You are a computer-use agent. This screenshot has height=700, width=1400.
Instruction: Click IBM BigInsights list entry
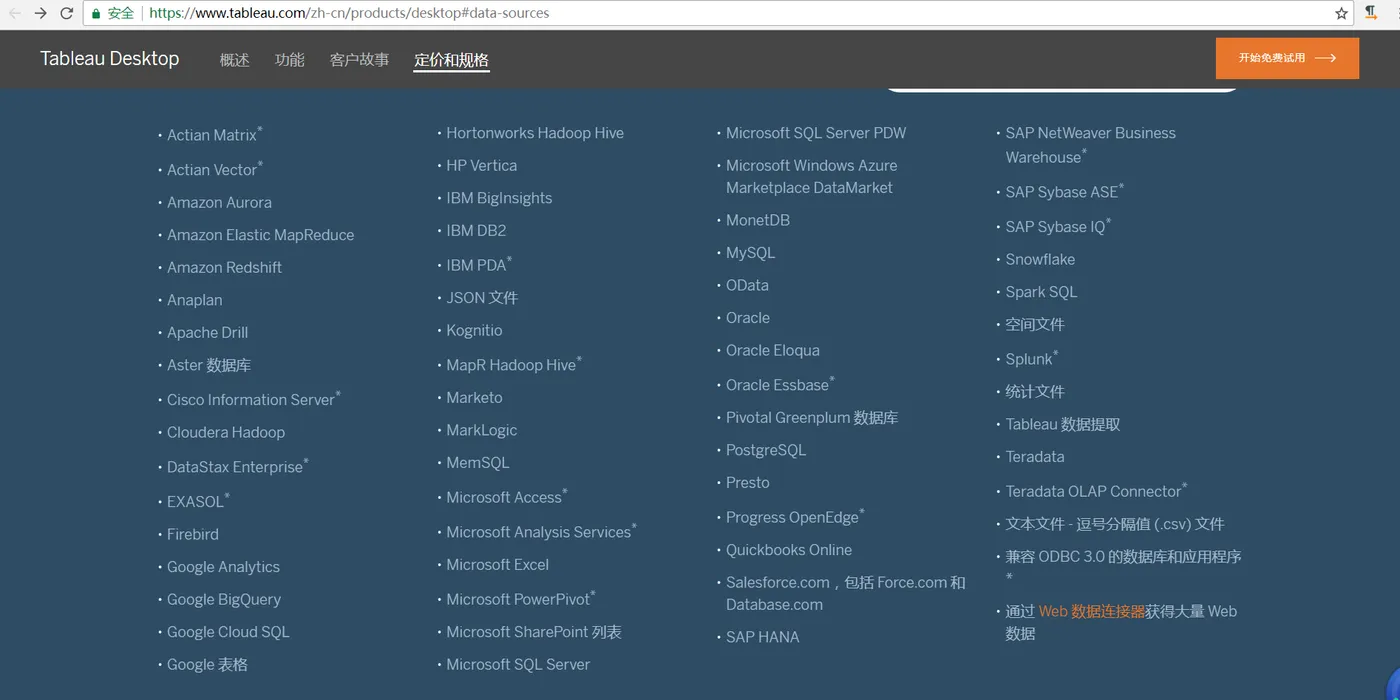(x=499, y=198)
